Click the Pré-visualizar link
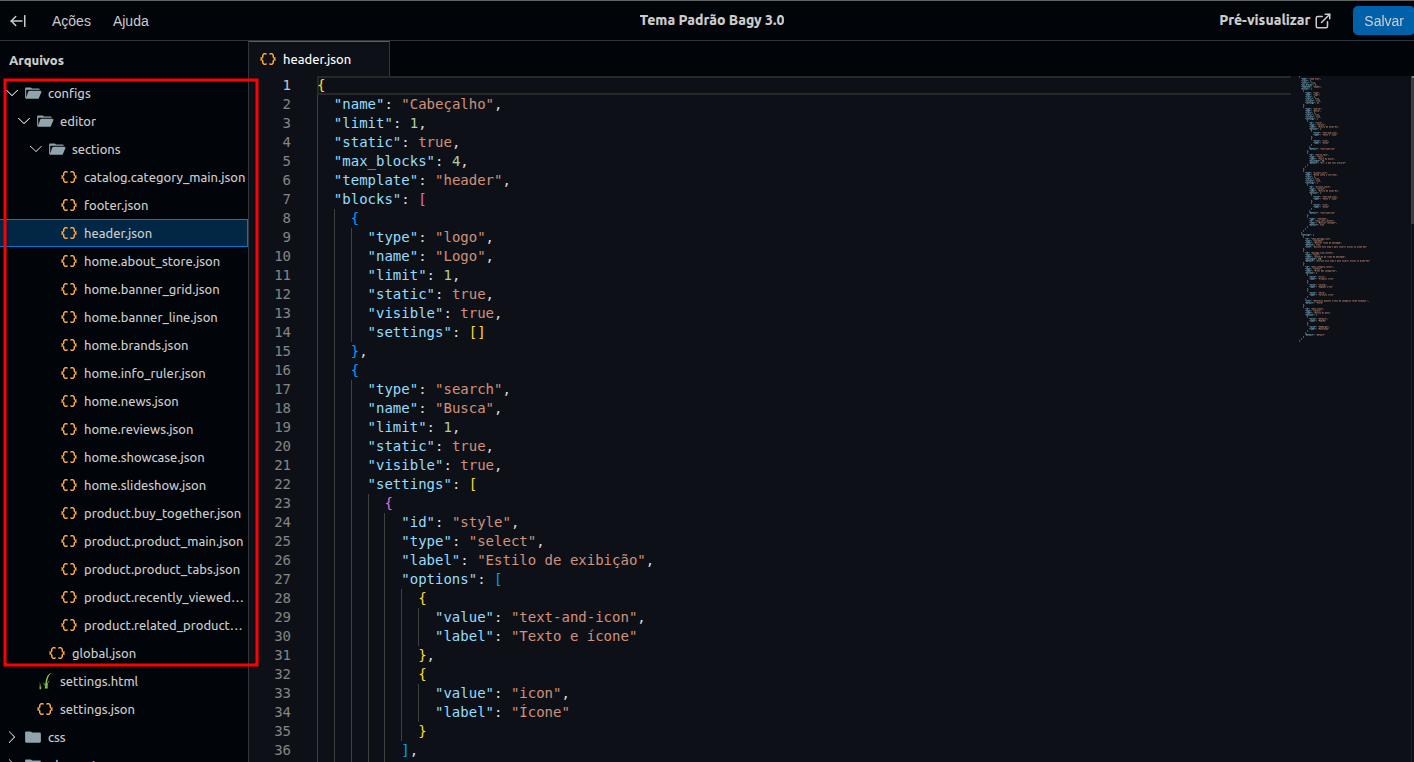The image size is (1414, 762). click(1264, 21)
